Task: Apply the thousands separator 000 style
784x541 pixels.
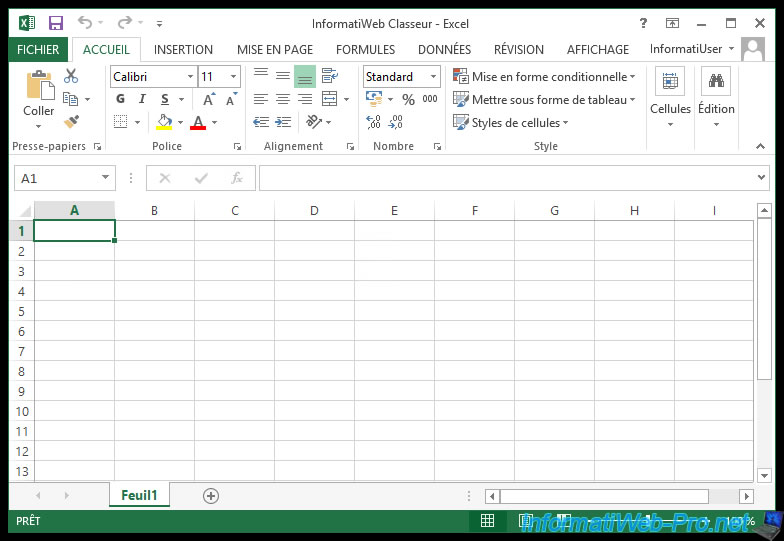Action: pos(430,99)
